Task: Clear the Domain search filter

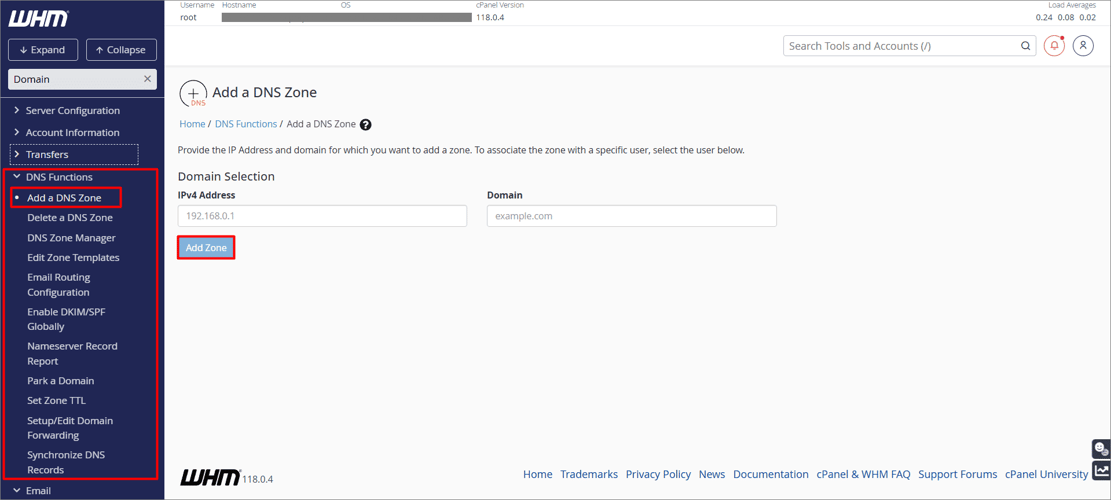Action: click(147, 79)
